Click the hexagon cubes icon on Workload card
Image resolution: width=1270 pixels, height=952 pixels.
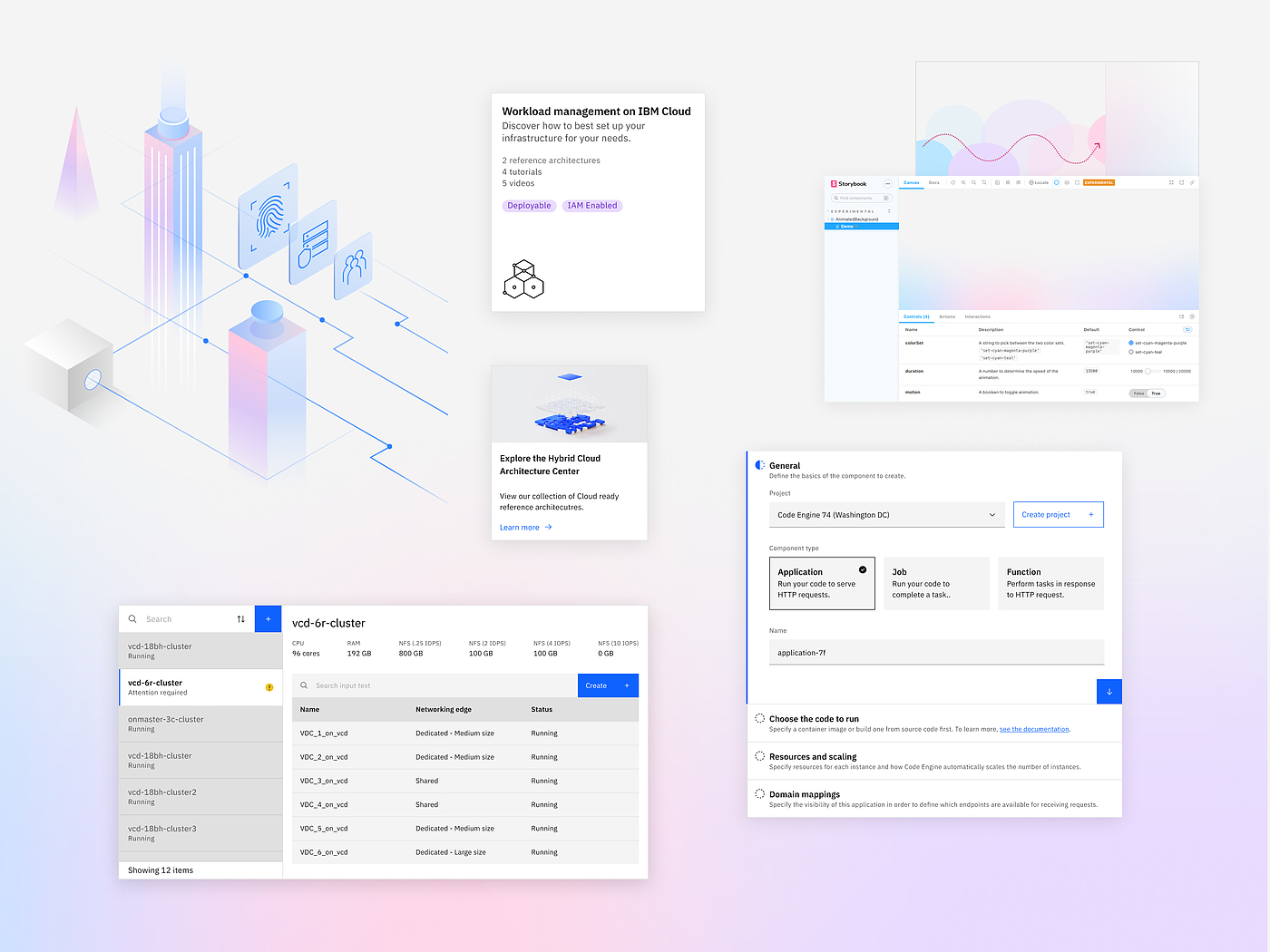523,280
